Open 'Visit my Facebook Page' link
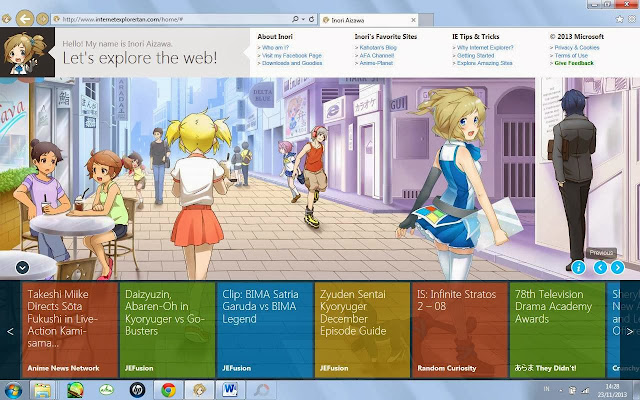640x400 pixels. pyautogui.click(x=291, y=55)
